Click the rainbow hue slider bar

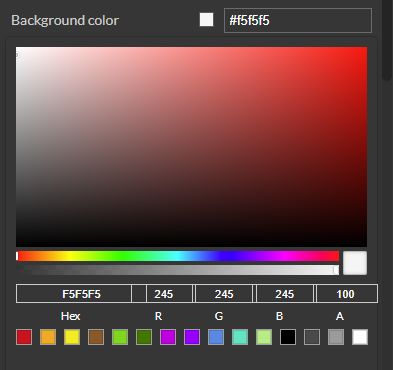pyautogui.click(x=178, y=256)
